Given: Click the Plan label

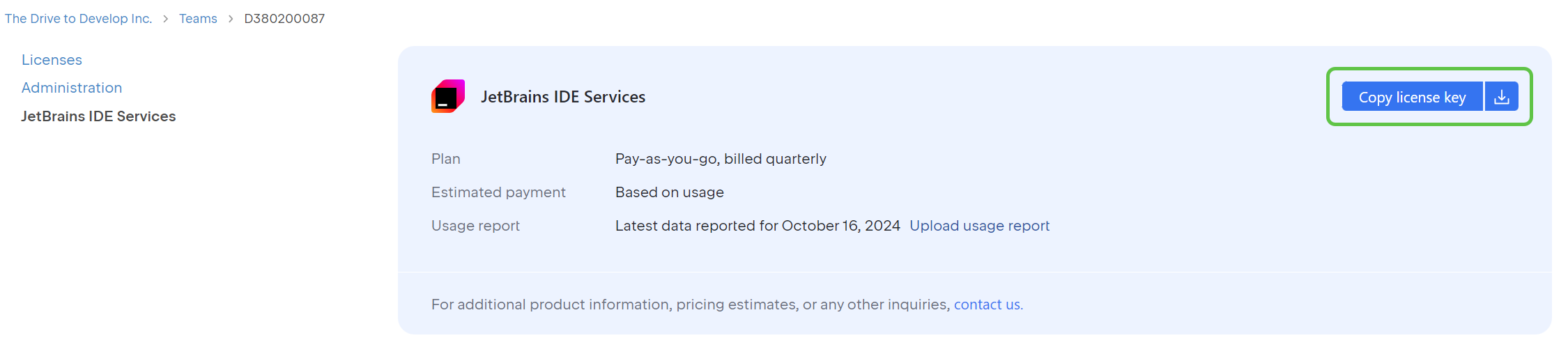Looking at the screenshot, I should coord(445,159).
